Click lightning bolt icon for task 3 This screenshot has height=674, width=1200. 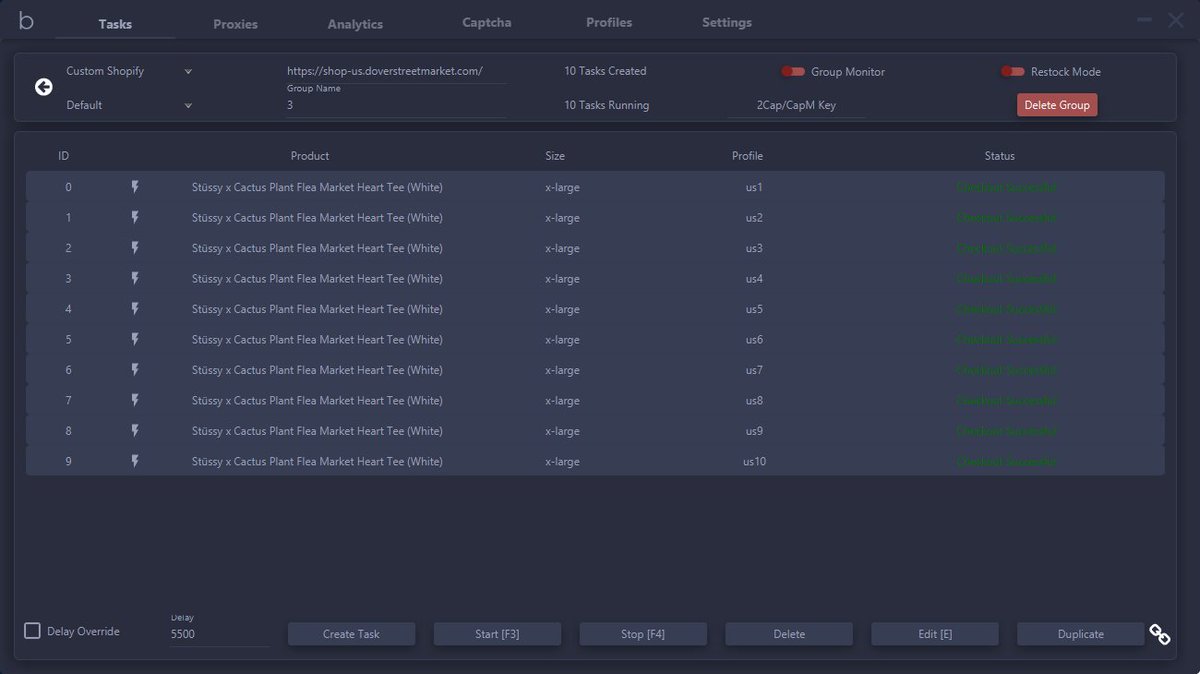(135, 278)
